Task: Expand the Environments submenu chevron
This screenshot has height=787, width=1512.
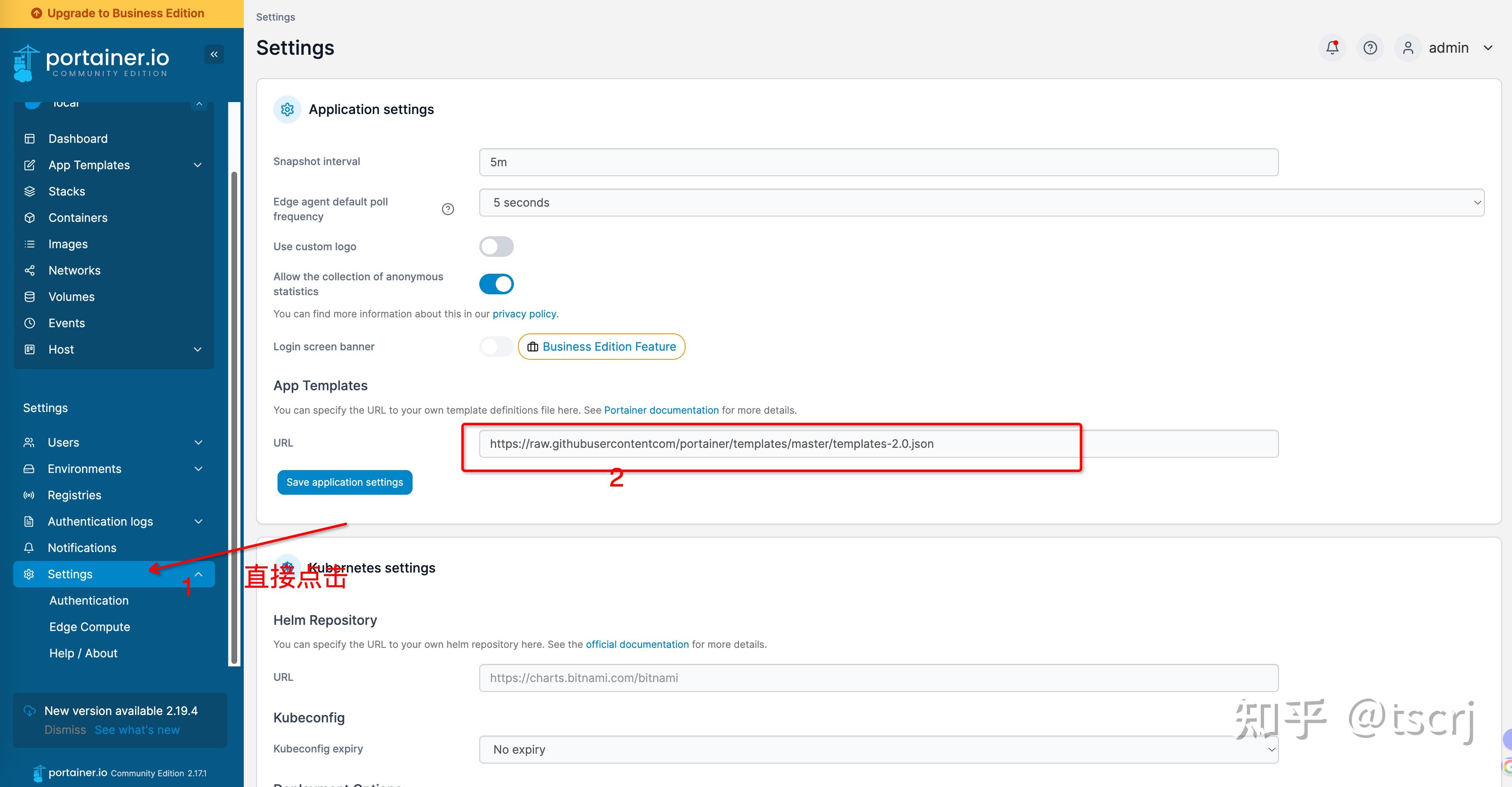Action: (198, 469)
